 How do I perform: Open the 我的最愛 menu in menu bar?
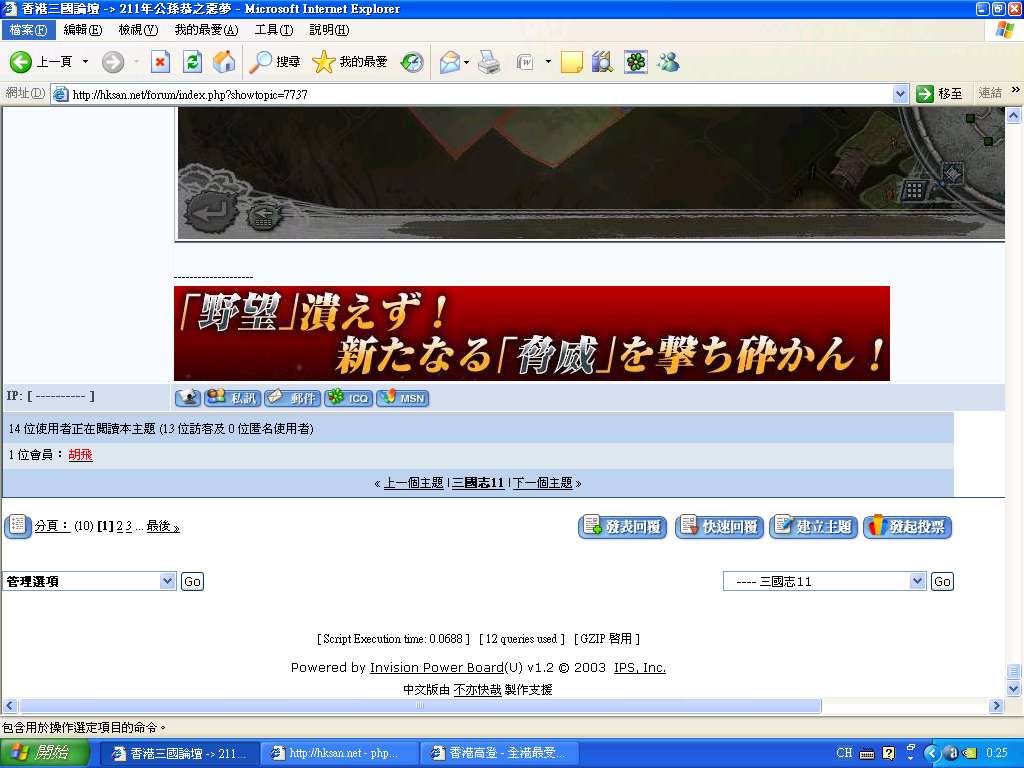point(206,30)
